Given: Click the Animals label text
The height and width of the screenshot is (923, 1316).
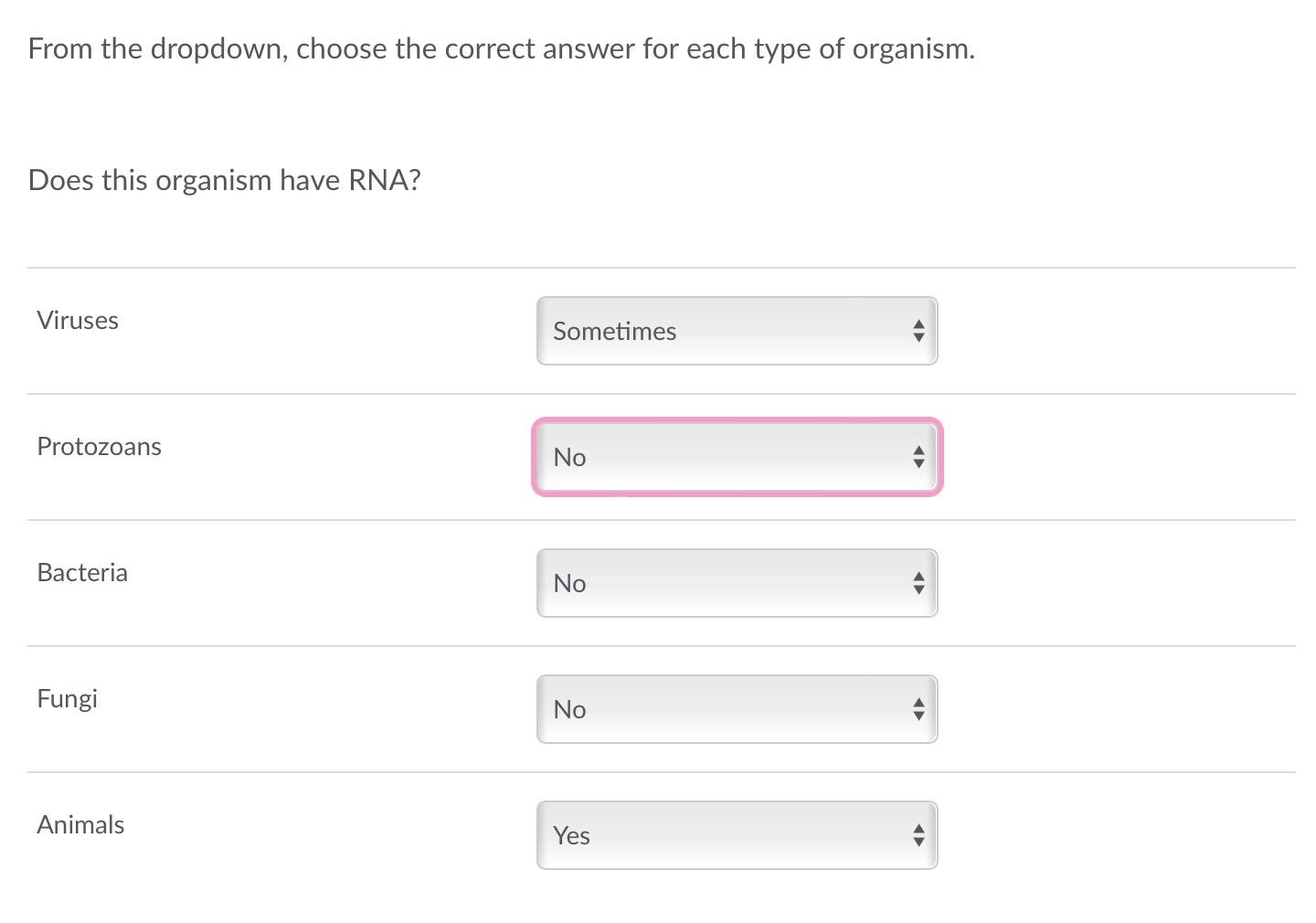Looking at the screenshot, I should [x=80, y=823].
